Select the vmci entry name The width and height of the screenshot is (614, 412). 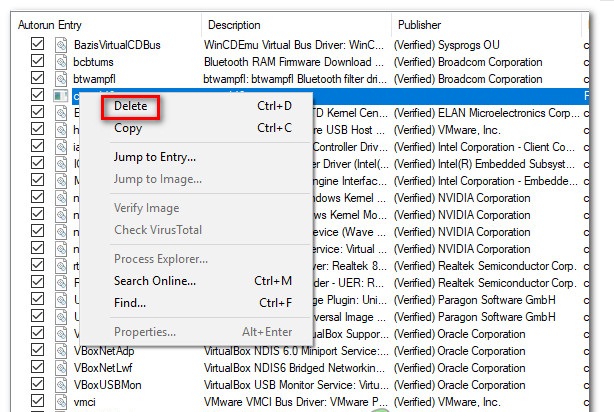(x=85, y=402)
